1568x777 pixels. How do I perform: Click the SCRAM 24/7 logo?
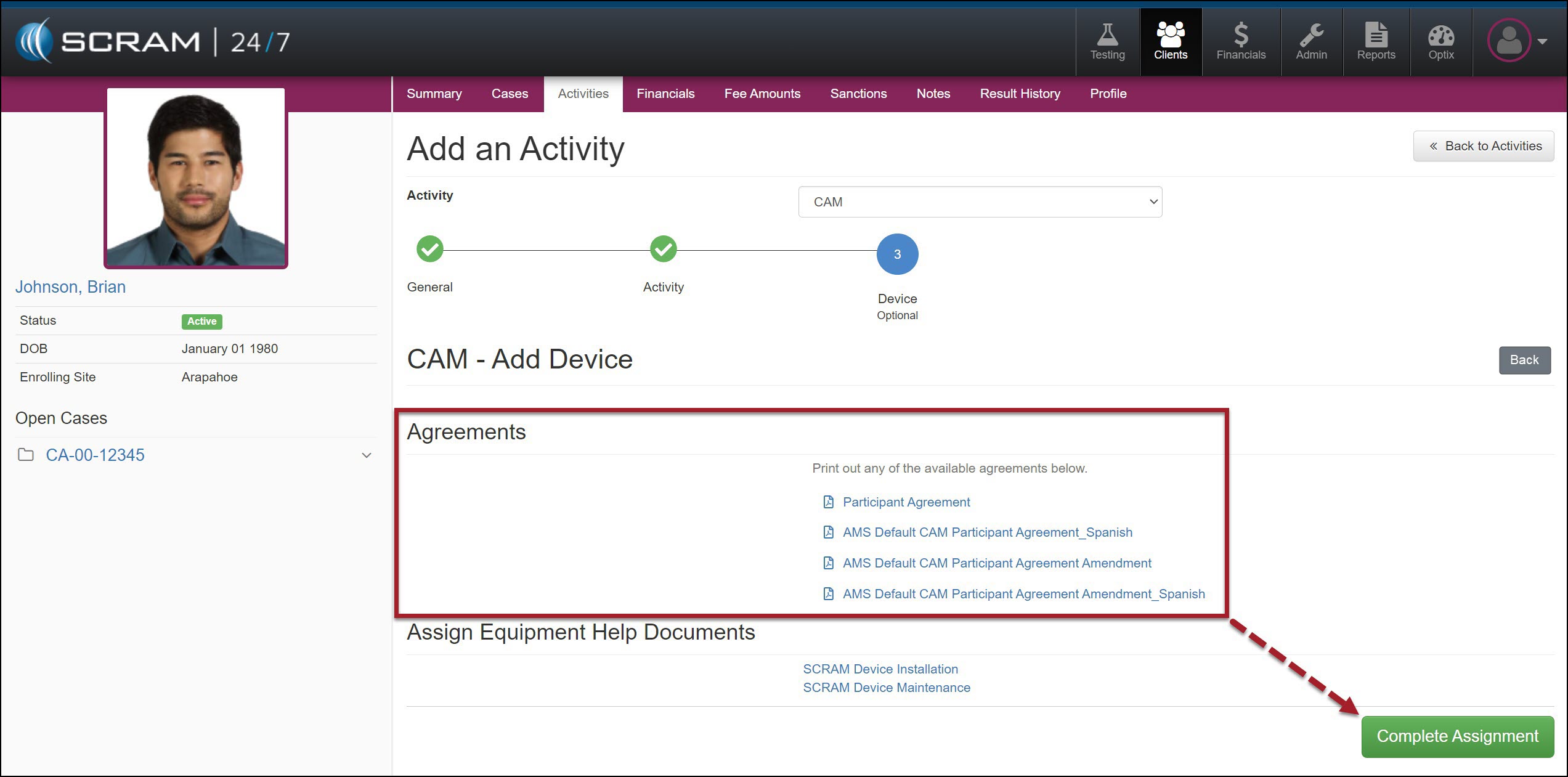(152, 41)
